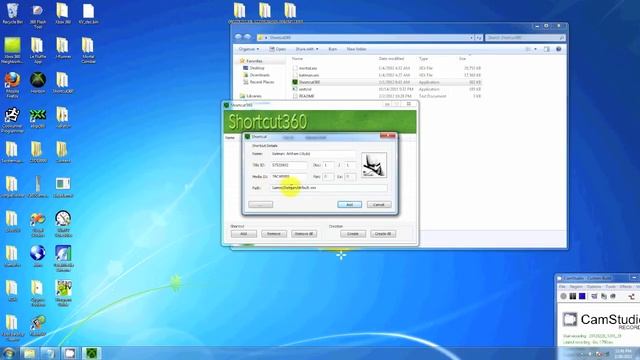640x360 pixels.
Task: Open the Windows Start menu
Action: pos(9,353)
